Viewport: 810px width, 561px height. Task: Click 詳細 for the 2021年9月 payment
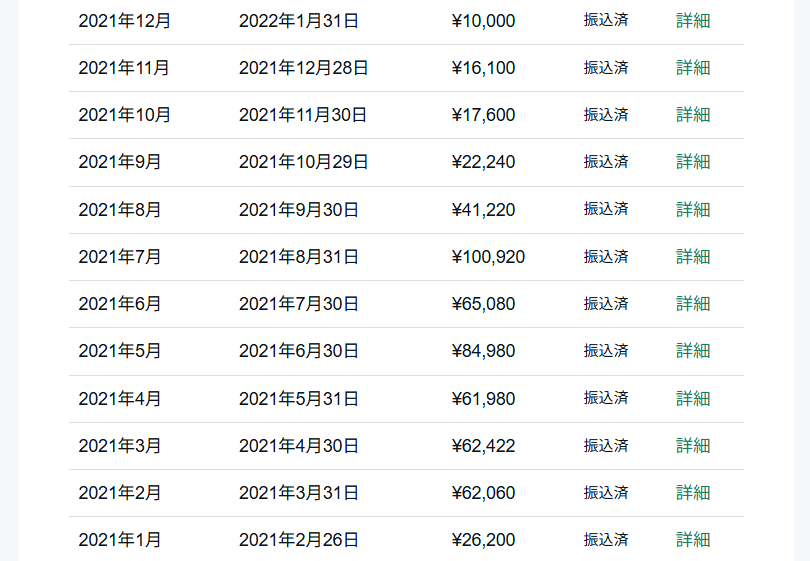[693, 162]
